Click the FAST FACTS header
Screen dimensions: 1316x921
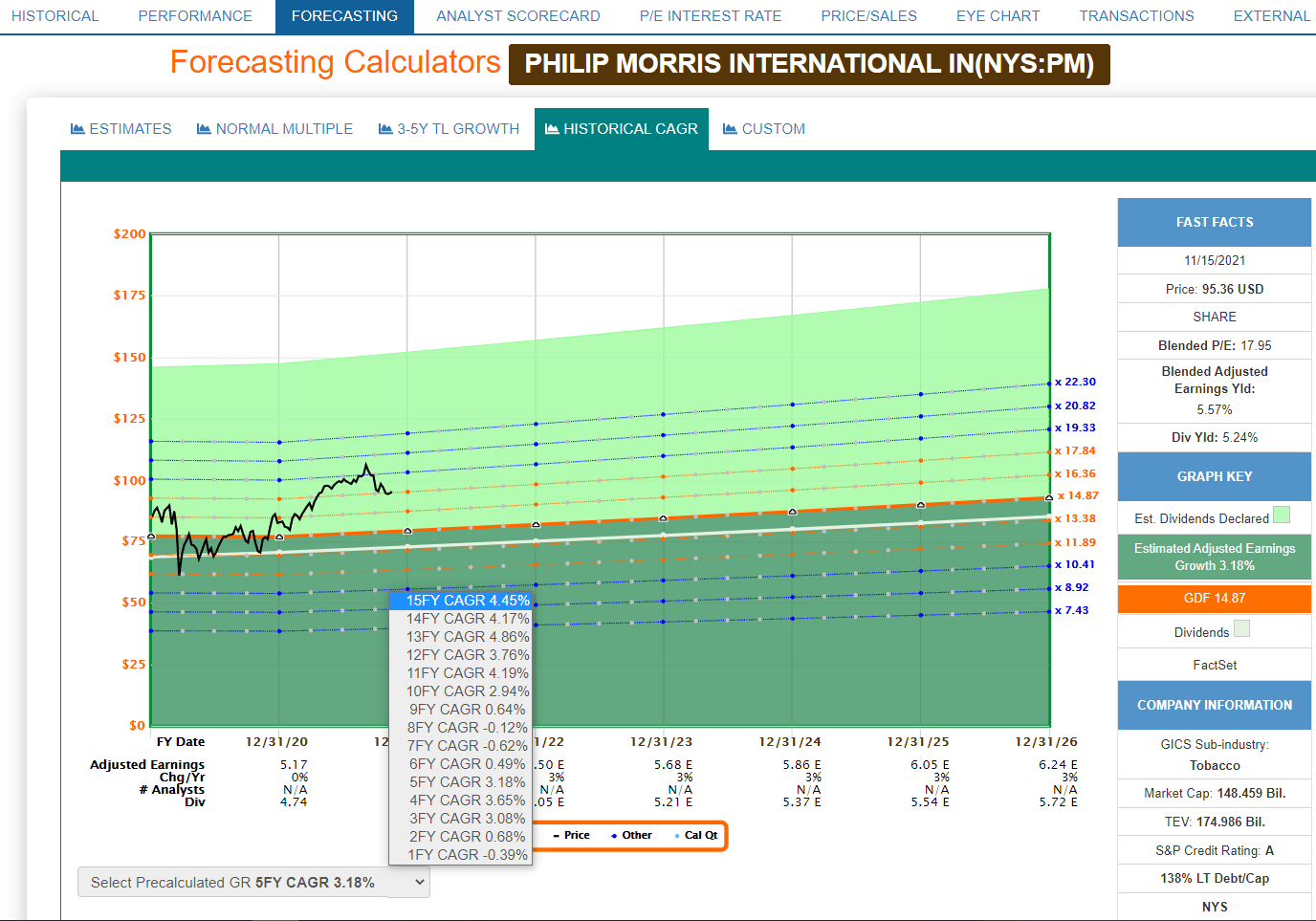click(1214, 222)
